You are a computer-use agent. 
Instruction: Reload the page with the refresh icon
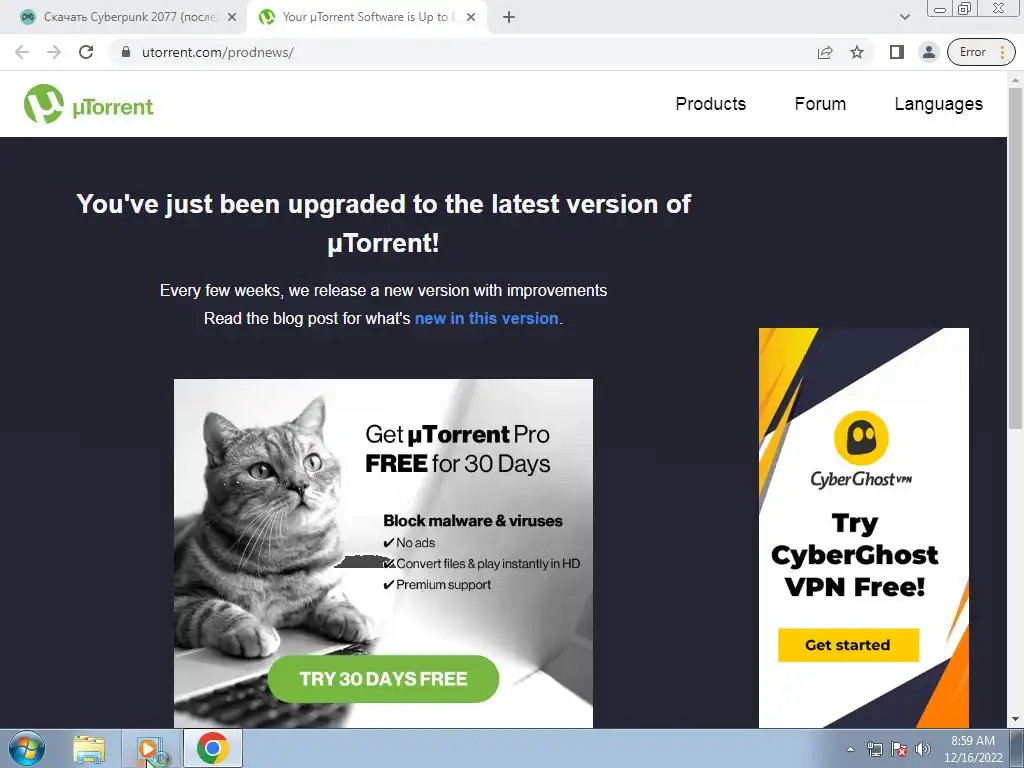tap(86, 52)
